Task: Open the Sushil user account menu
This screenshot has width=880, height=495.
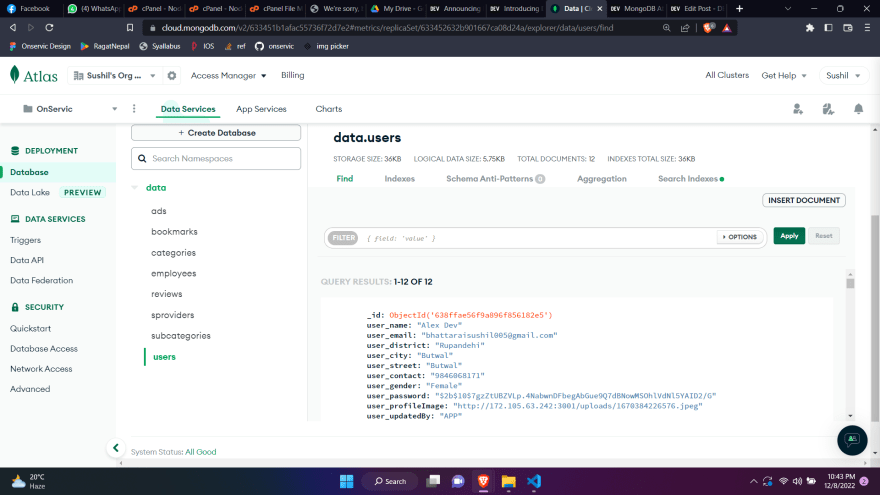Action: coord(843,75)
